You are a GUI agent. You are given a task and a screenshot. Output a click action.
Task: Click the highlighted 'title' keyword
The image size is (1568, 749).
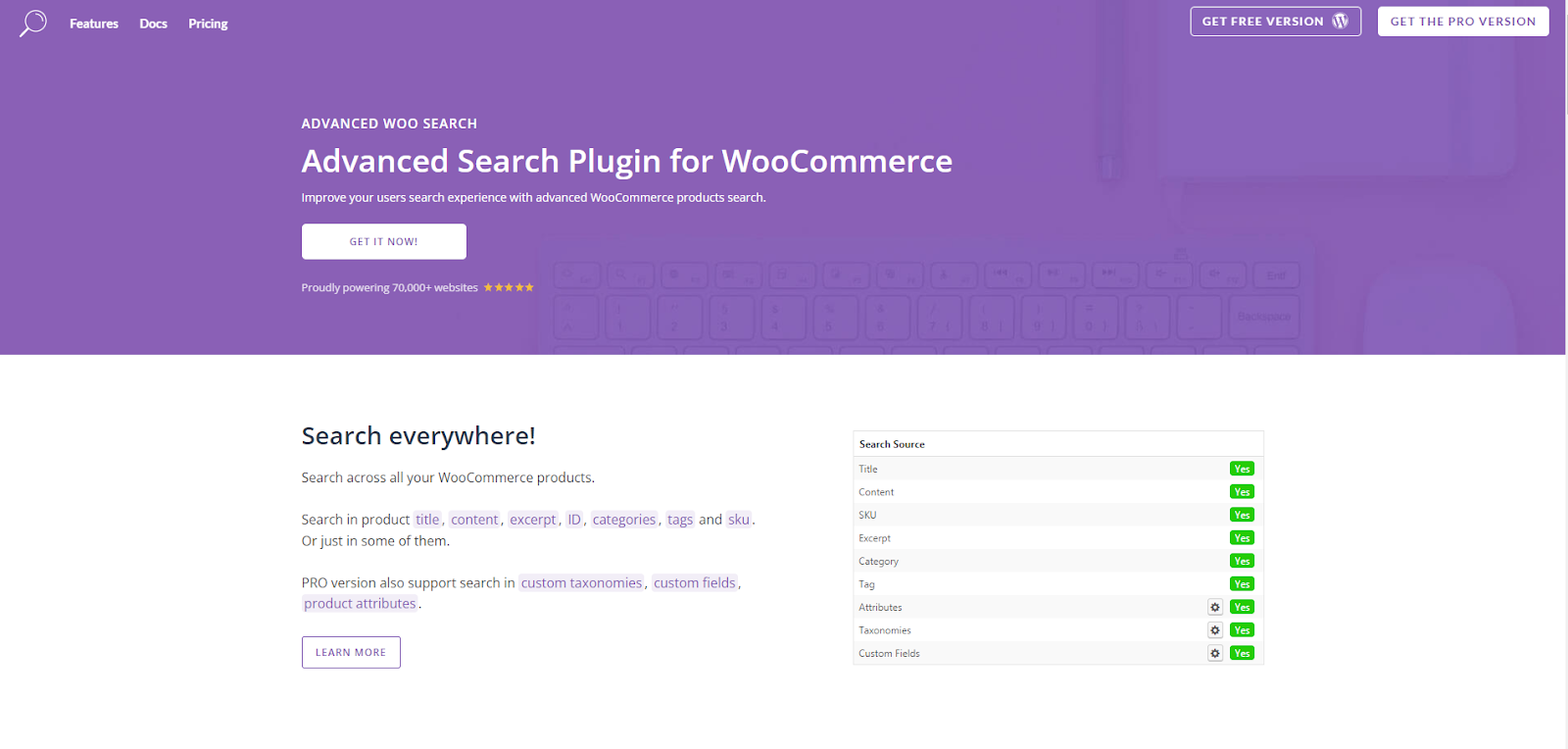pyautogui.click(x=427, y=520)
